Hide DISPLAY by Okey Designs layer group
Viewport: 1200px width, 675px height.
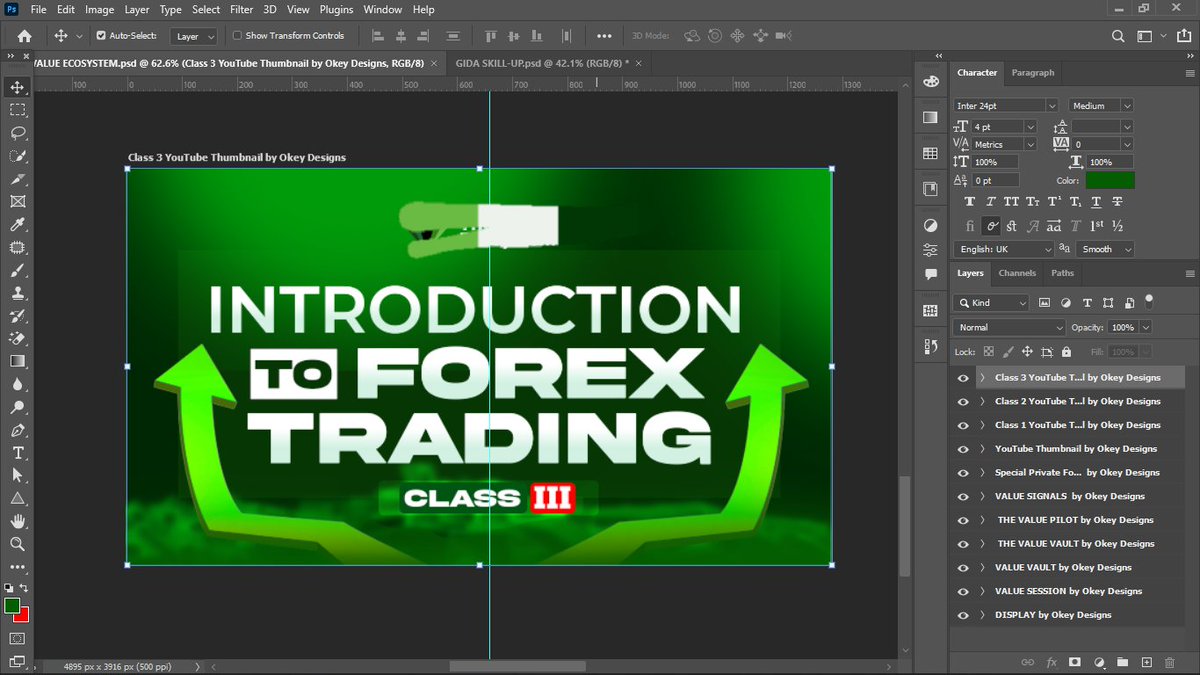pyautogui.click(x=963, y=615)
